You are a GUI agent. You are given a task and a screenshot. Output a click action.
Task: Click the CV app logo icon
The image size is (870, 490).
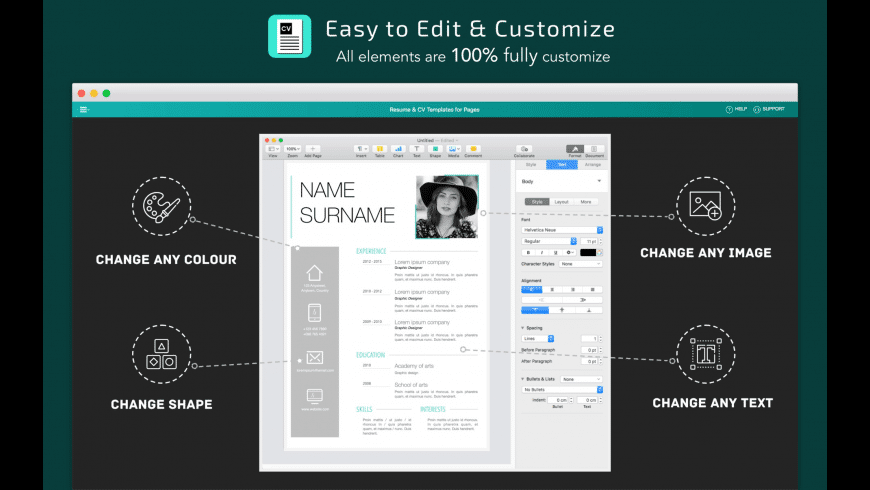pos(290,37)
